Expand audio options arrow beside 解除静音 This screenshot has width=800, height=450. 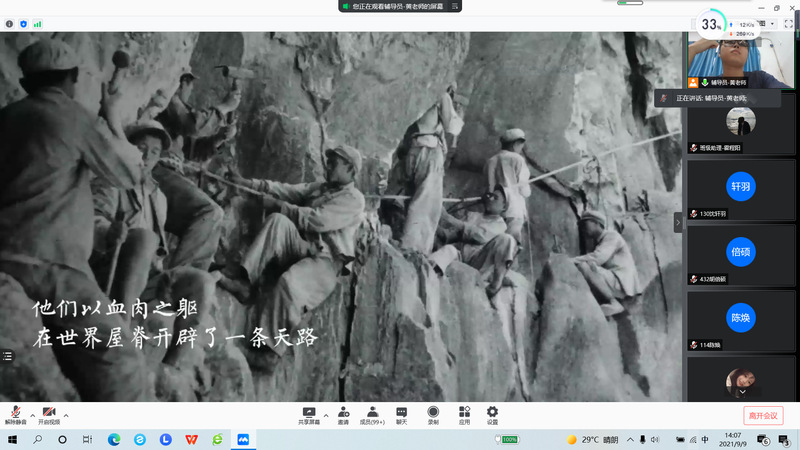(x=32, y=414)
